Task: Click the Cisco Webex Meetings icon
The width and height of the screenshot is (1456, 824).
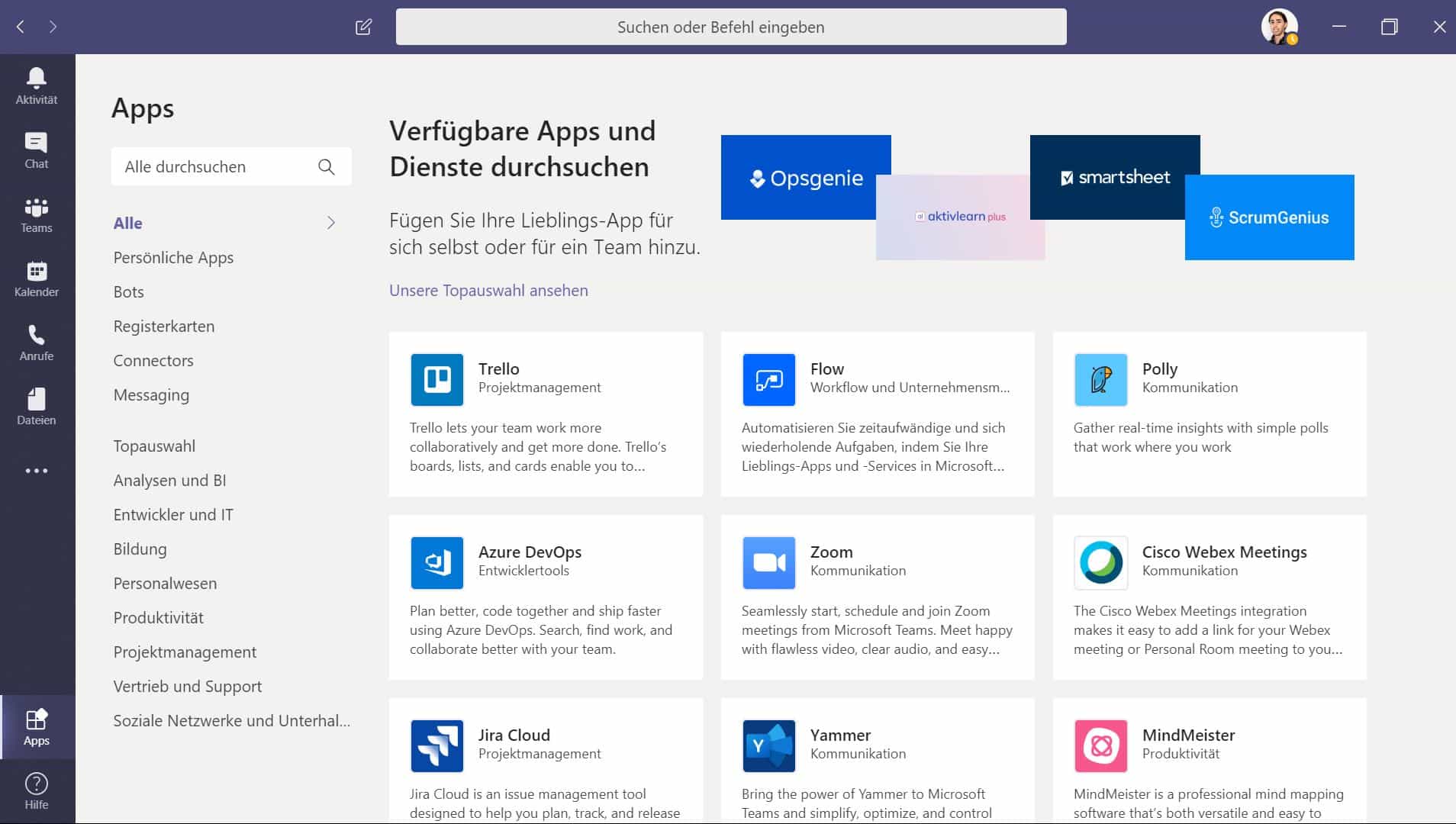Action: pyautogui.click(x=1101, y=562)
